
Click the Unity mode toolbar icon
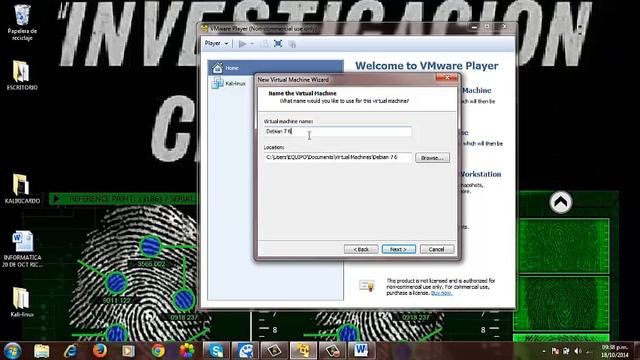coord(292,44)
